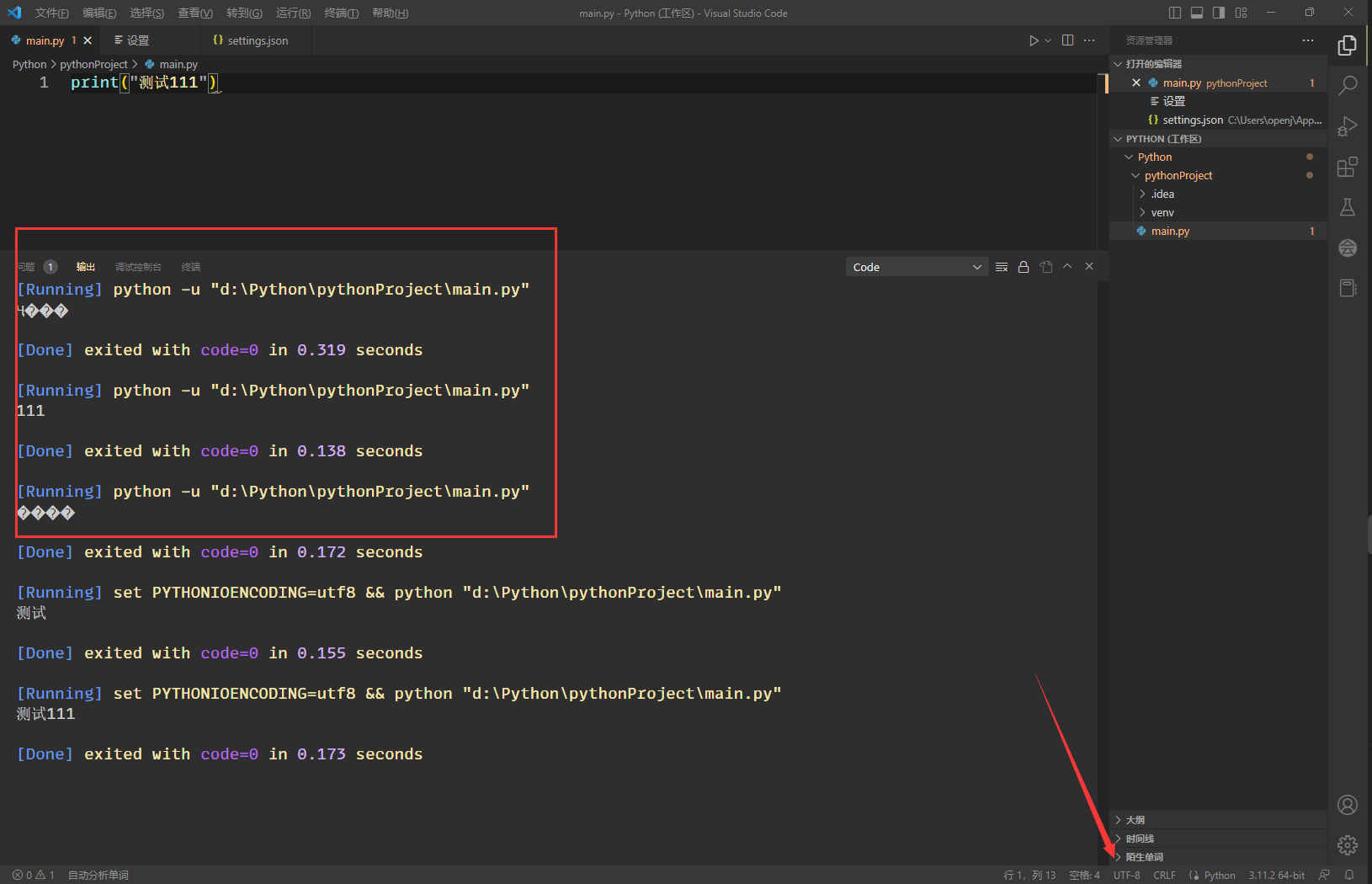Toggle output scroll lock
This screenshot has height=884, width=1372.
pyautogui.click(x=1024, y=267)
